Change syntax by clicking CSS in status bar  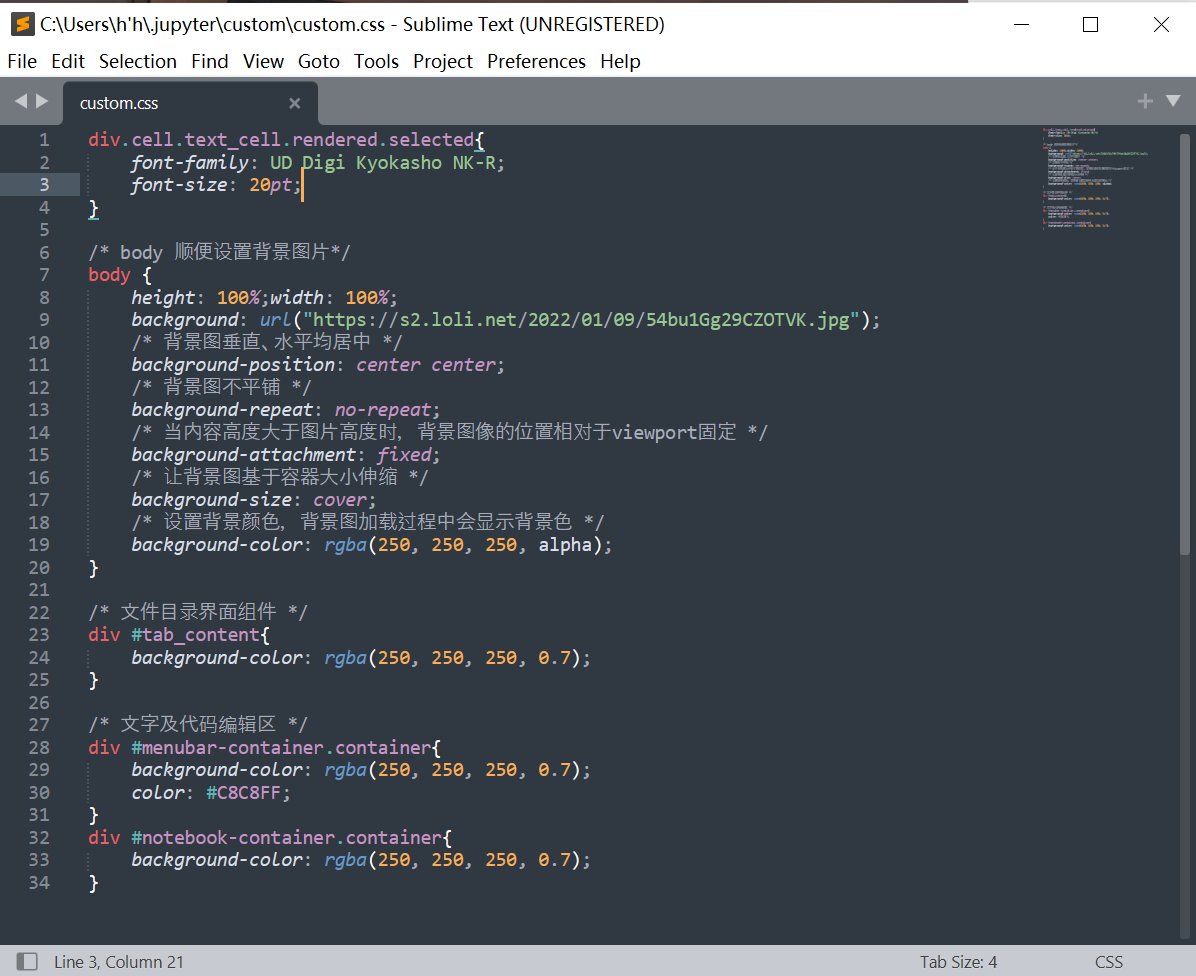[x=1109, y=961]
